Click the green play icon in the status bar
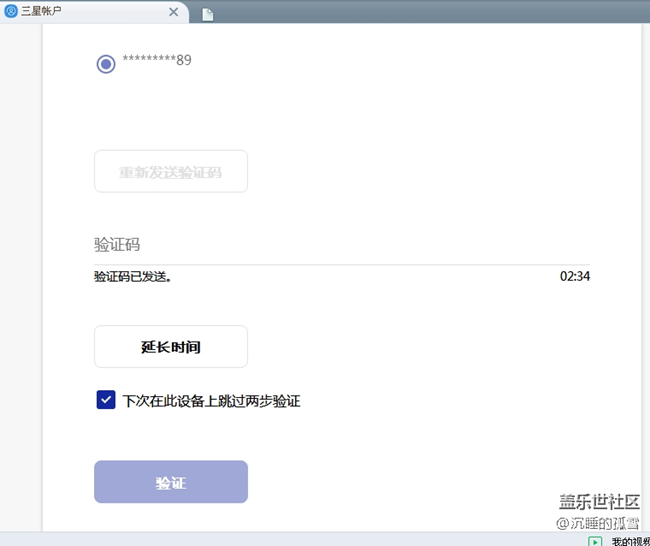Screen dimensions: 650x546 click(595, 541)
